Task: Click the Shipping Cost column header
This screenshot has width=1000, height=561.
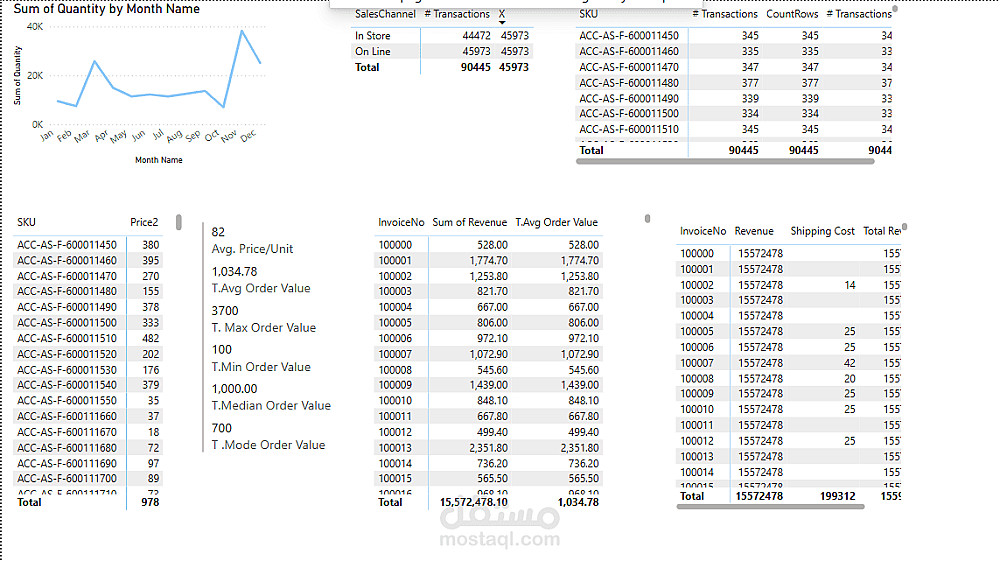Action: (x=822, y=231)
